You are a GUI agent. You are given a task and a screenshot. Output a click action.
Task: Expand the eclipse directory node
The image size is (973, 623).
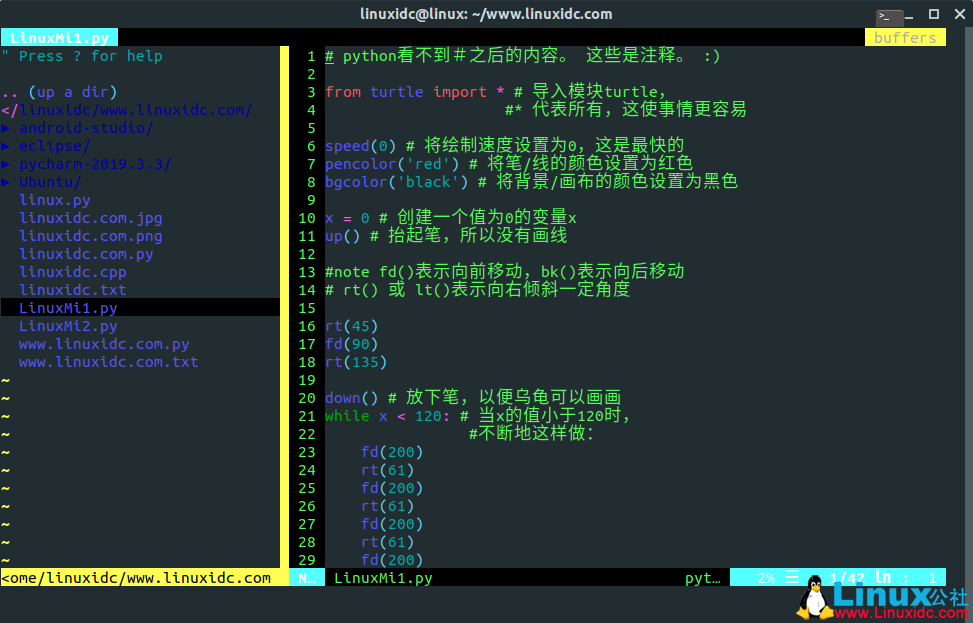(x=54, y=146)
